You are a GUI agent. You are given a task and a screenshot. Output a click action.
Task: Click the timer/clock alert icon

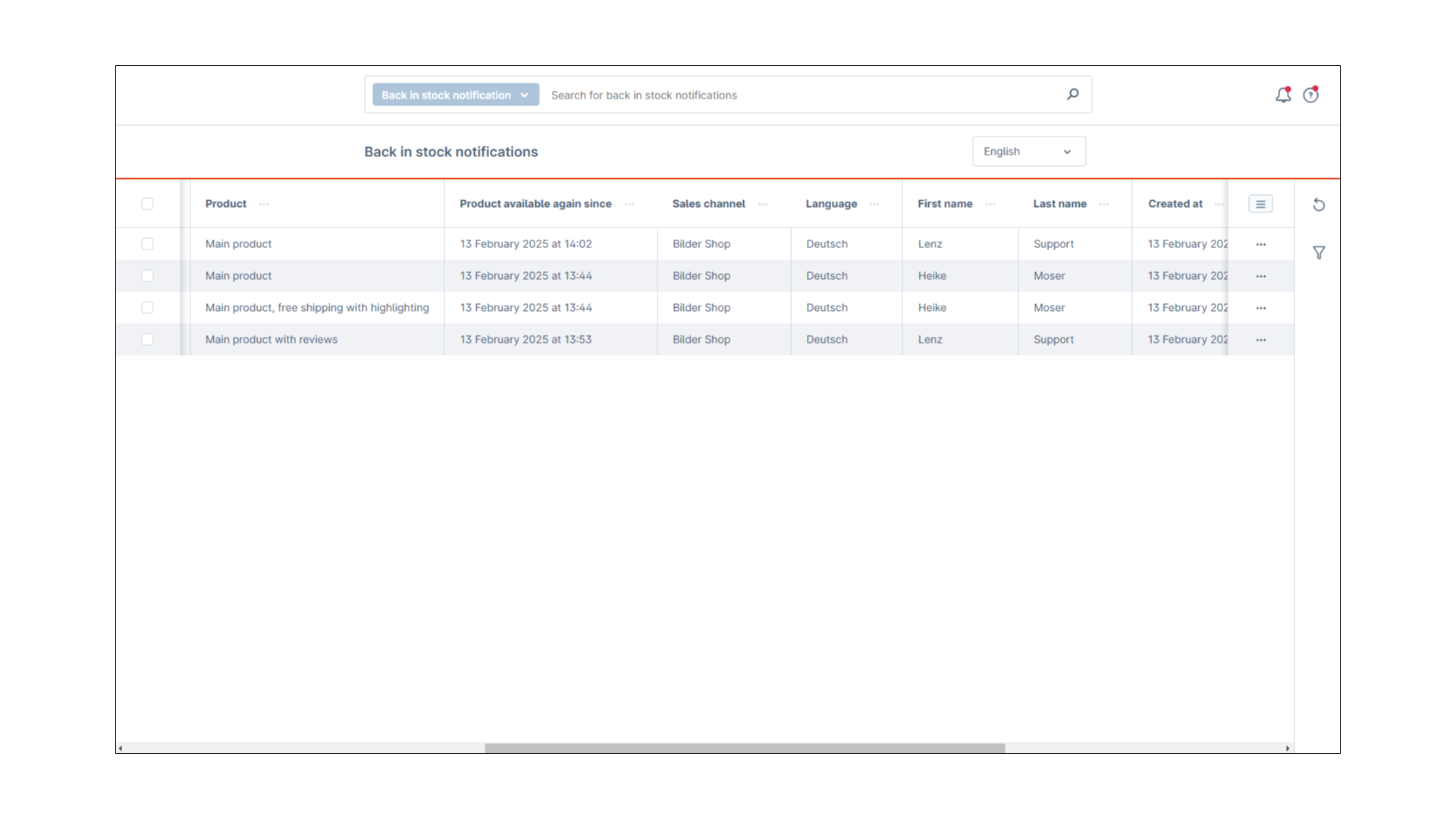pos(1311,94)
